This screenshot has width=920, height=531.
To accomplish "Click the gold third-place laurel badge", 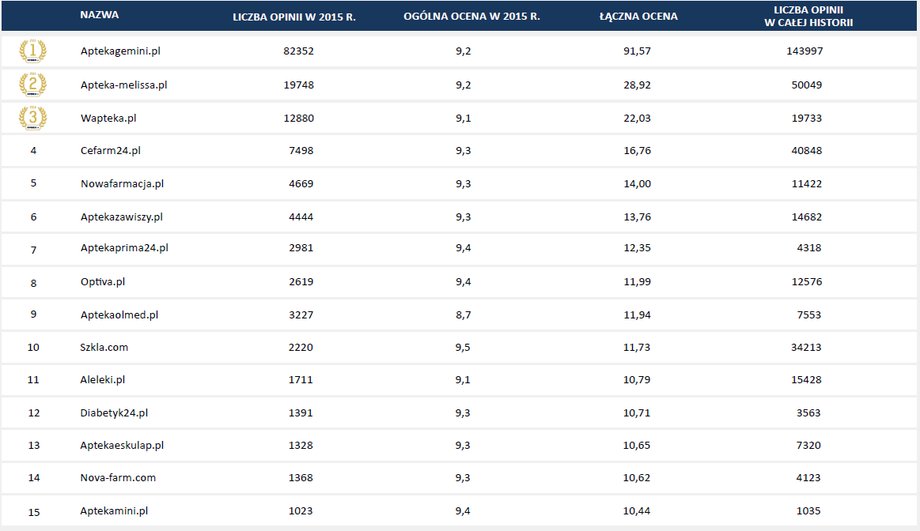I will tap(33, 118).
